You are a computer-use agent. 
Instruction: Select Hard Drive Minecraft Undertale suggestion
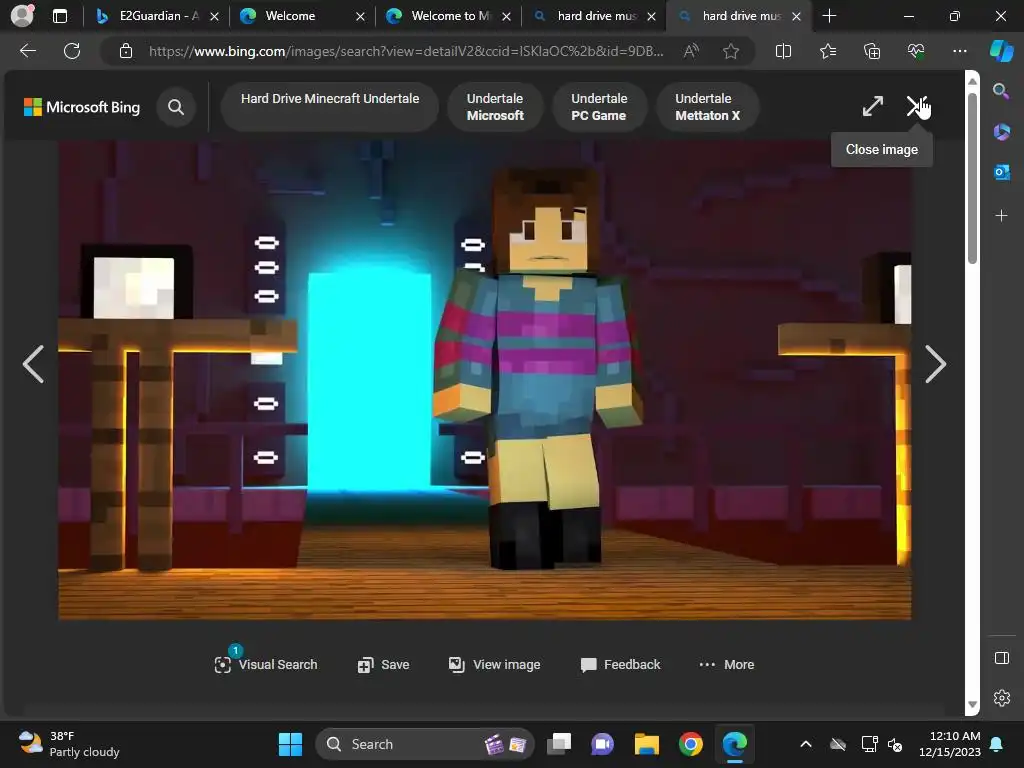point(330,106)
